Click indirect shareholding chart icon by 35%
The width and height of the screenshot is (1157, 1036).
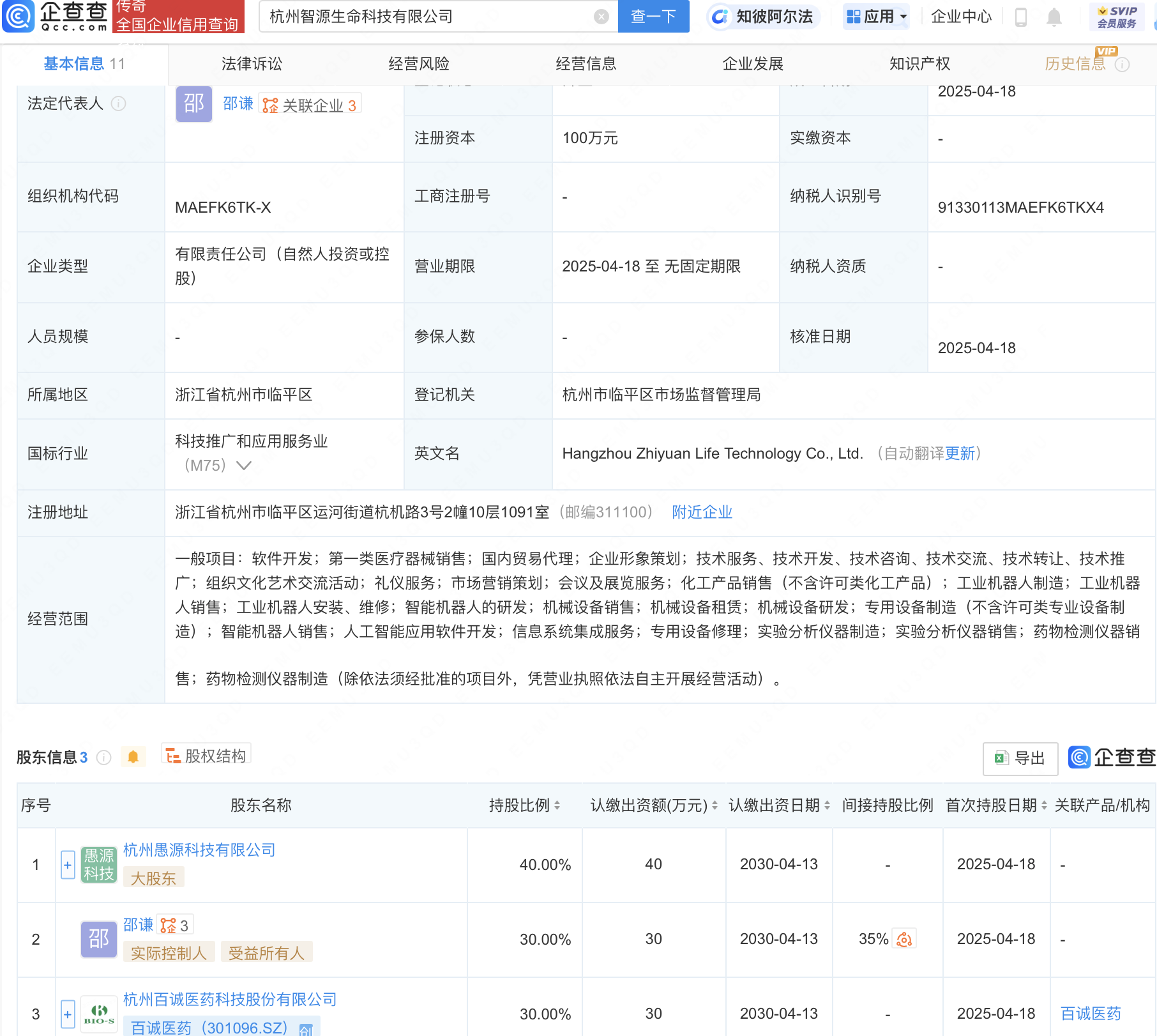904,939
